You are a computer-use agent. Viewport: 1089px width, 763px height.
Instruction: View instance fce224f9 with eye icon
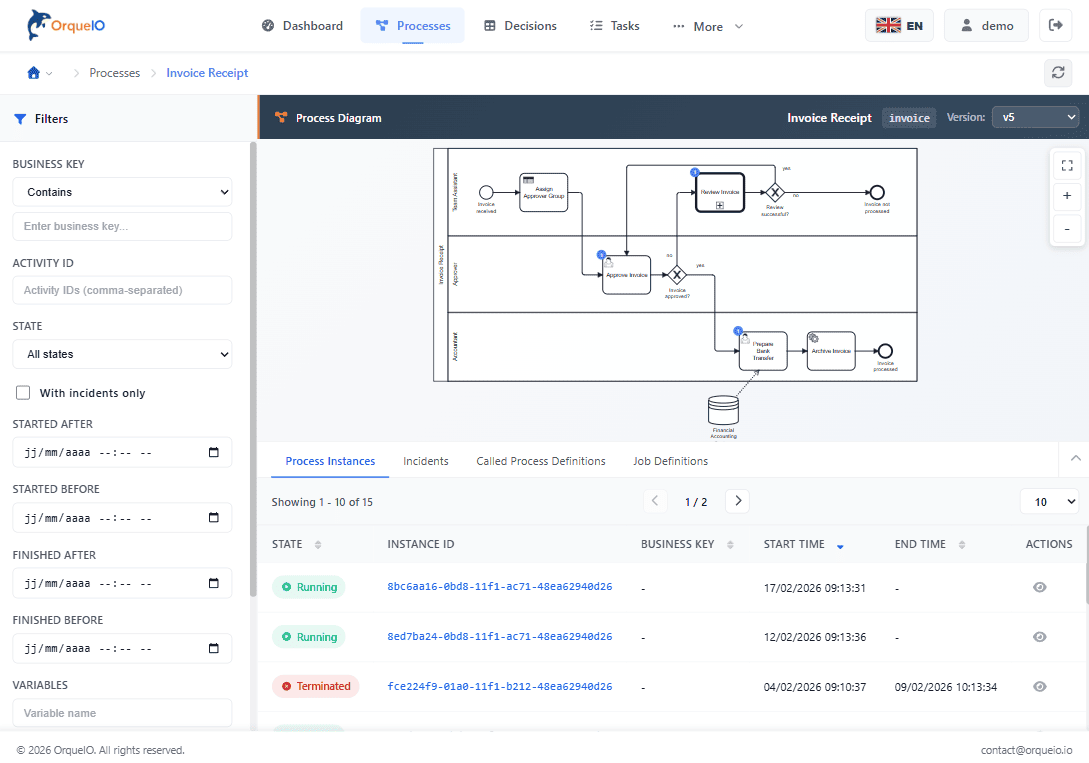[1039, 687]
